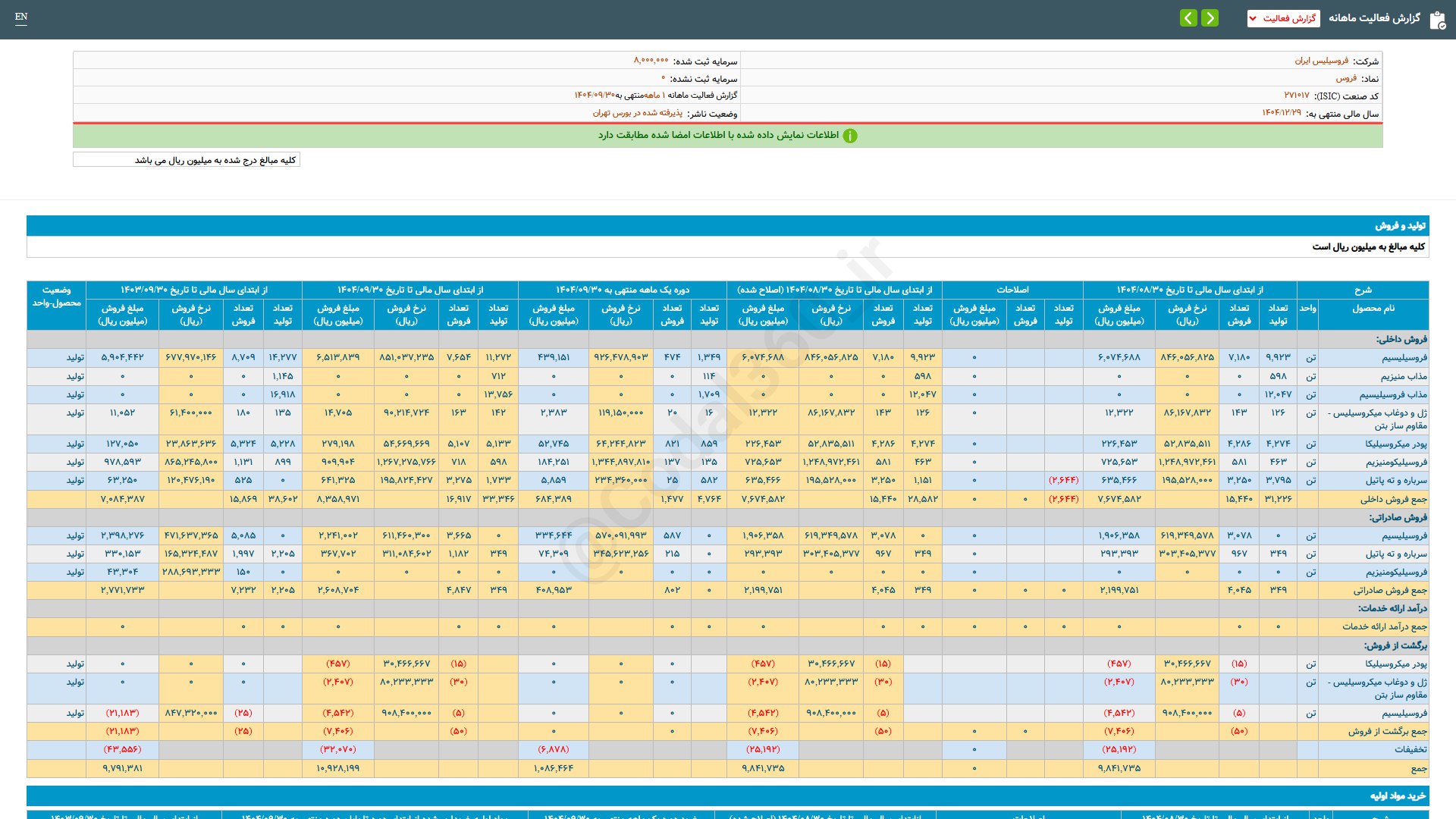Click the اصلاحات column group header

point(1012,290)
